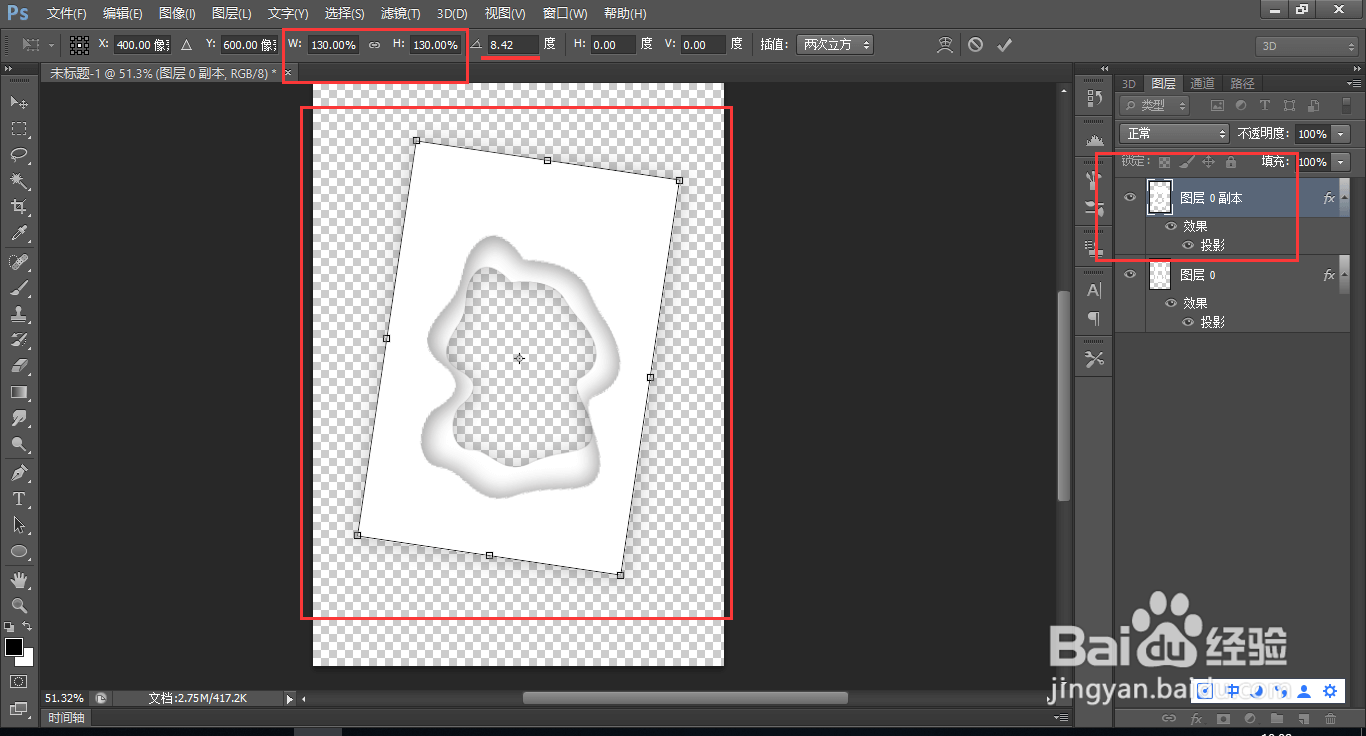
Task: Select the Eraser tool
Action: click(19, 366)
